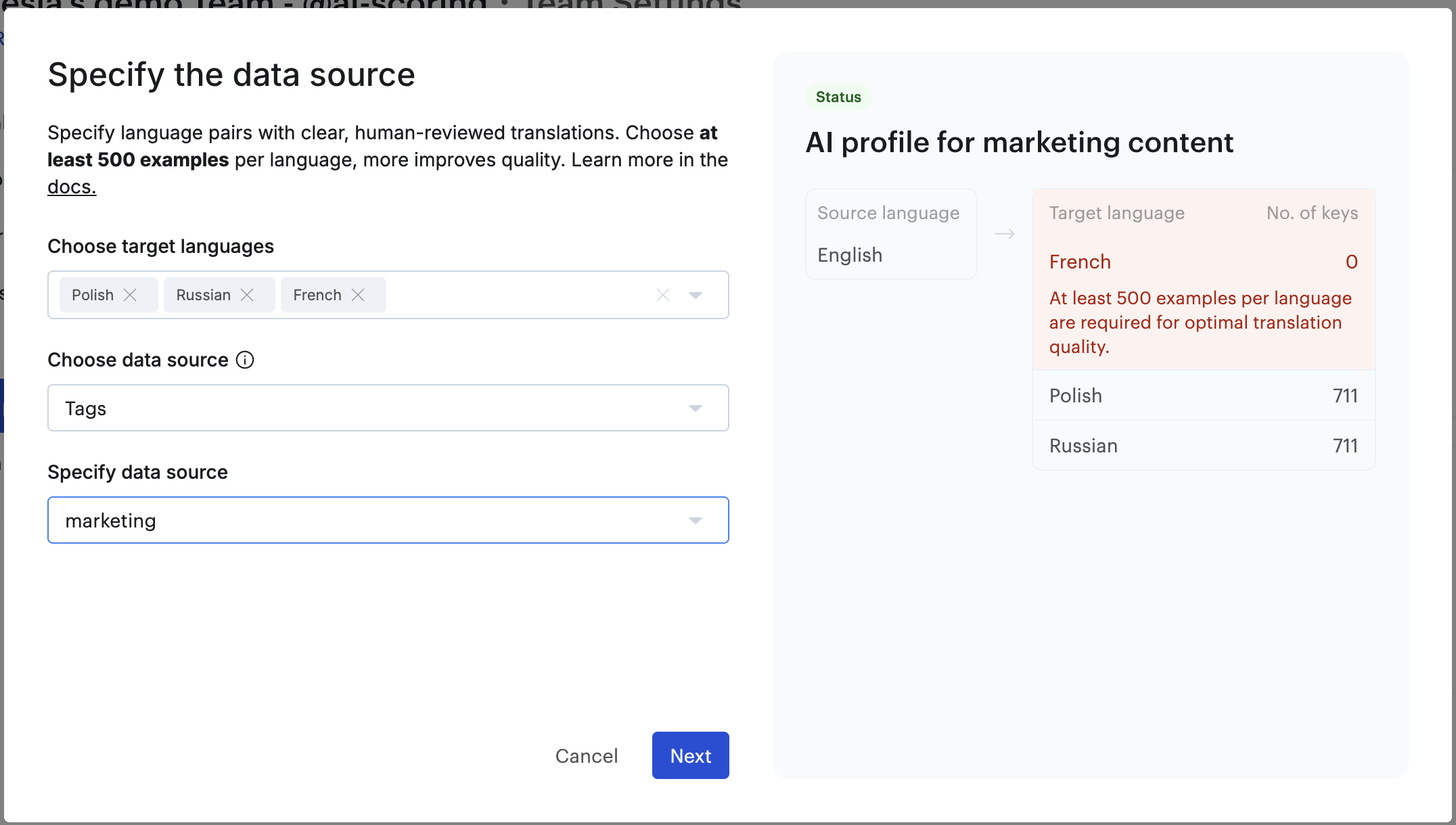Click the AI profile for marketing content heading
1456x825 pixels.
1019,143
